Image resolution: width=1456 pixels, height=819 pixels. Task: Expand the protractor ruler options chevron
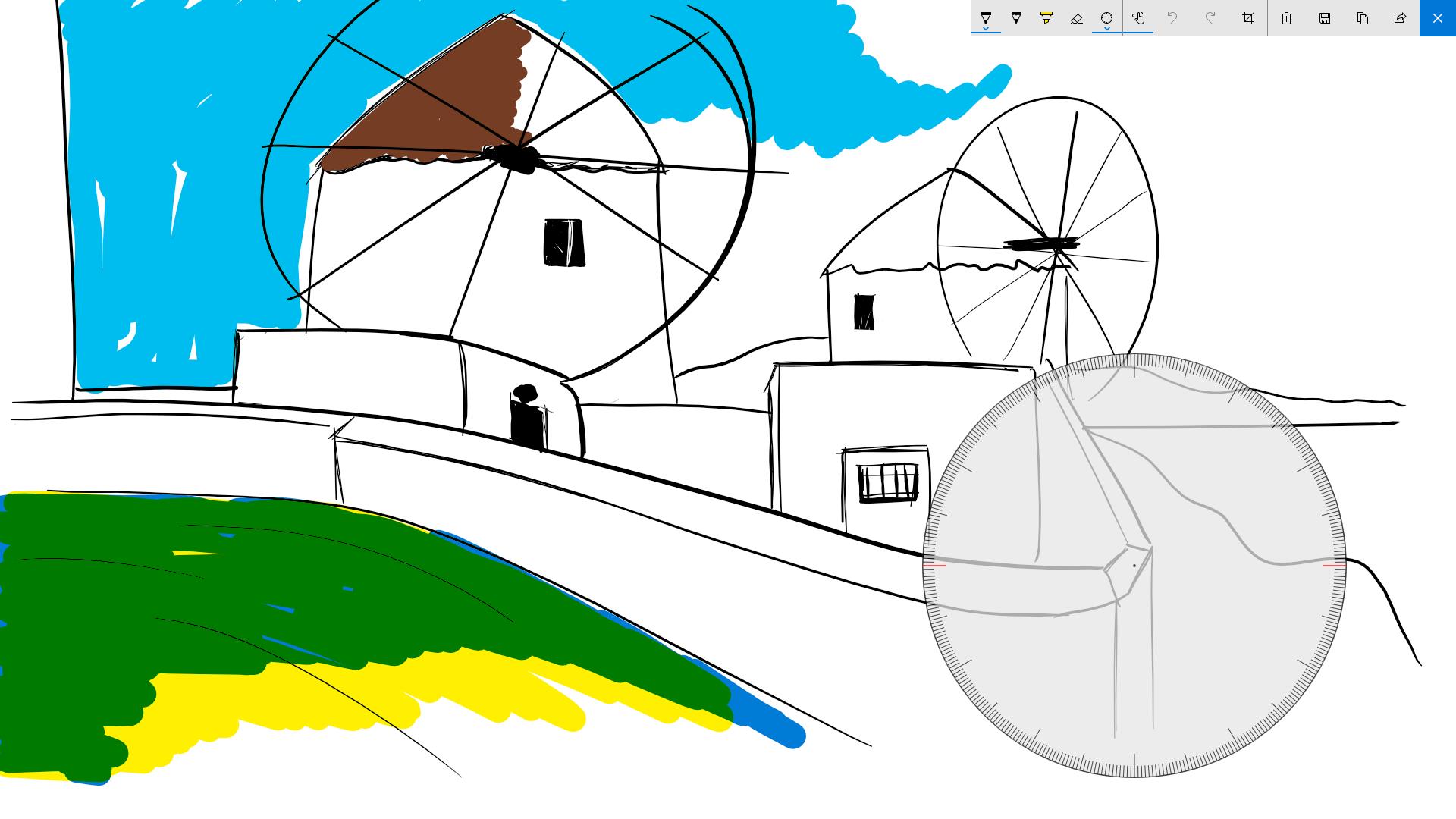pyautogui.click(x=1107, y=29)
